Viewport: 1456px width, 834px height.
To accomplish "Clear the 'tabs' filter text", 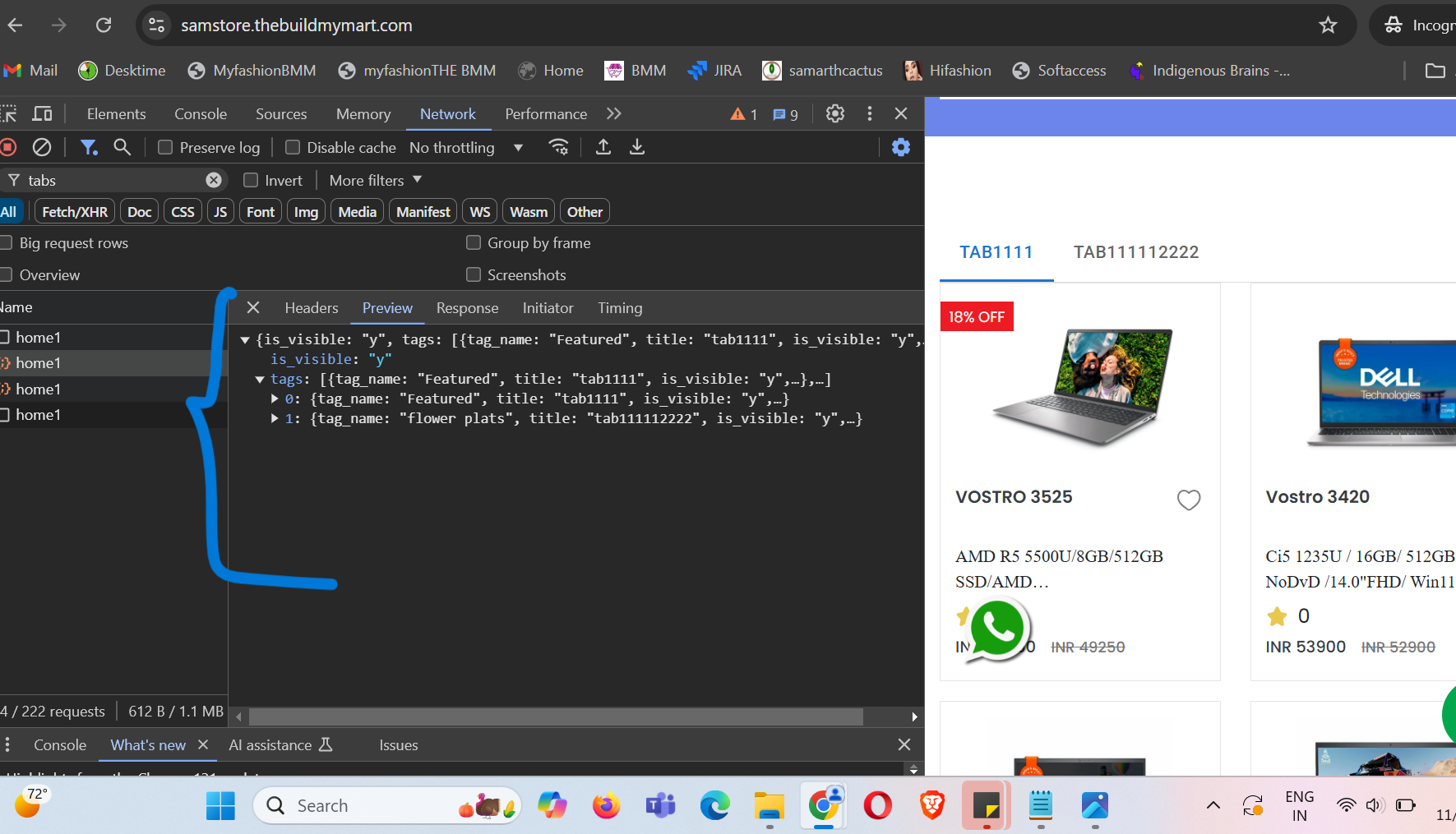I will pyautogui.click(x=214, y=180).
